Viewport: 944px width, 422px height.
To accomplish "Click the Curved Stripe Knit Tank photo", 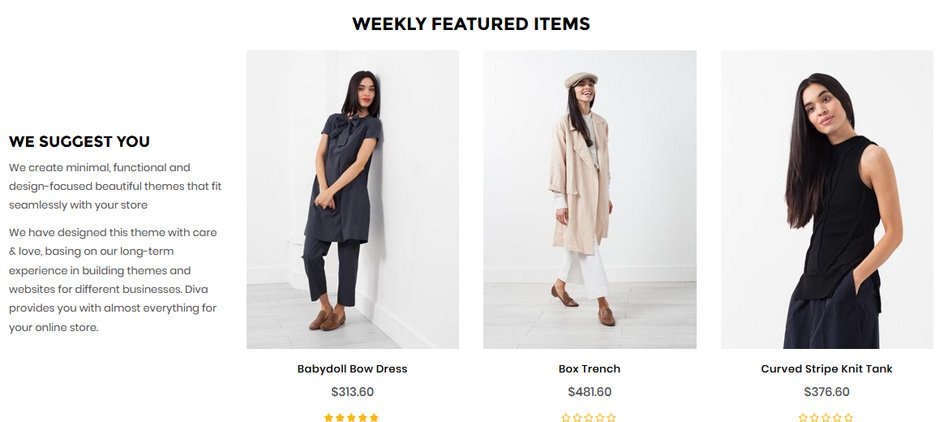I will [826, 200].
